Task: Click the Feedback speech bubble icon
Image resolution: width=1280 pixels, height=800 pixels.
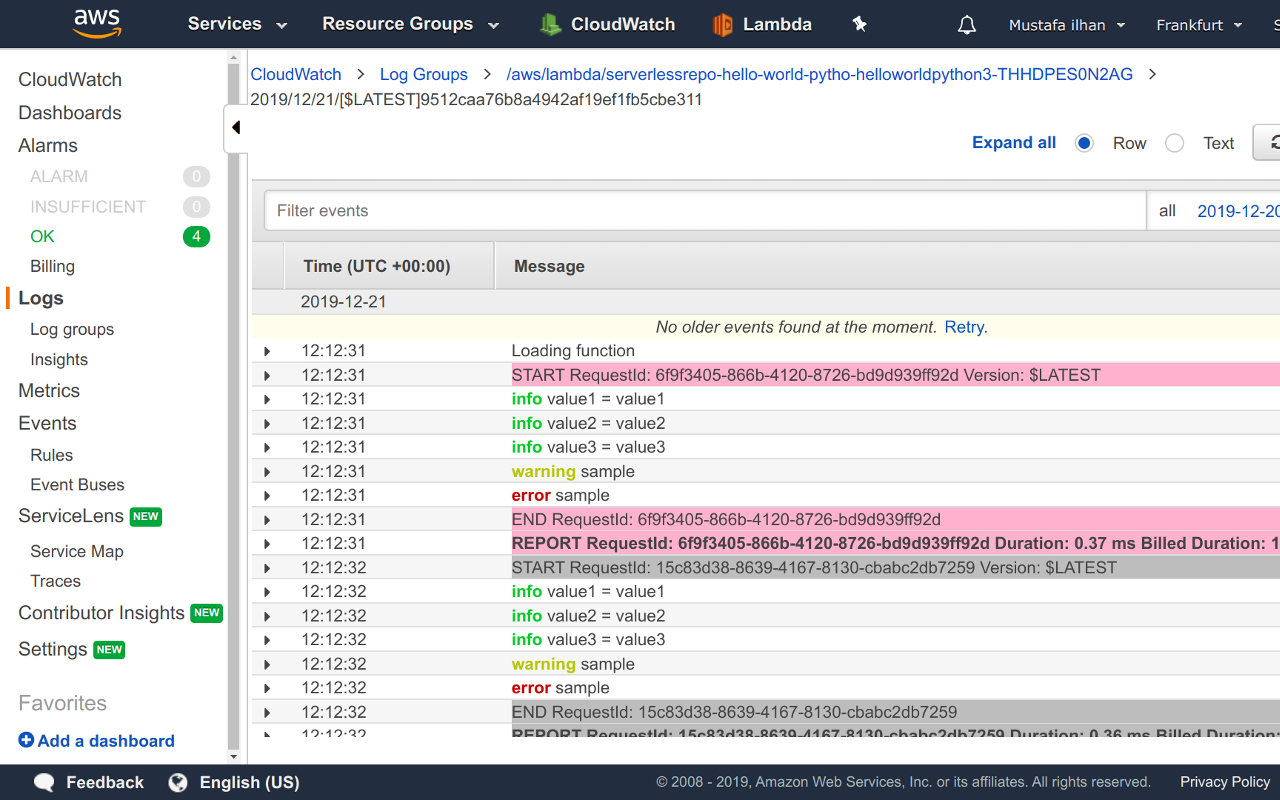Action: pos(43,782)
